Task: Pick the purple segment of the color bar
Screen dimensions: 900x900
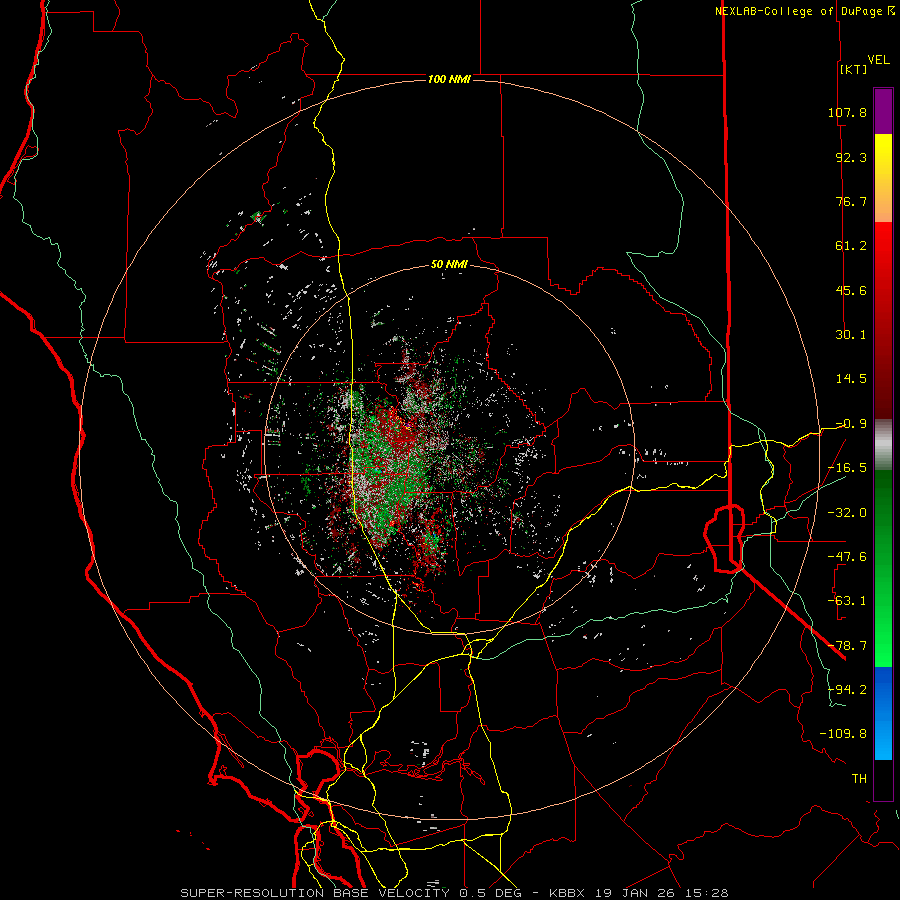Action: [x=883, y=111]
